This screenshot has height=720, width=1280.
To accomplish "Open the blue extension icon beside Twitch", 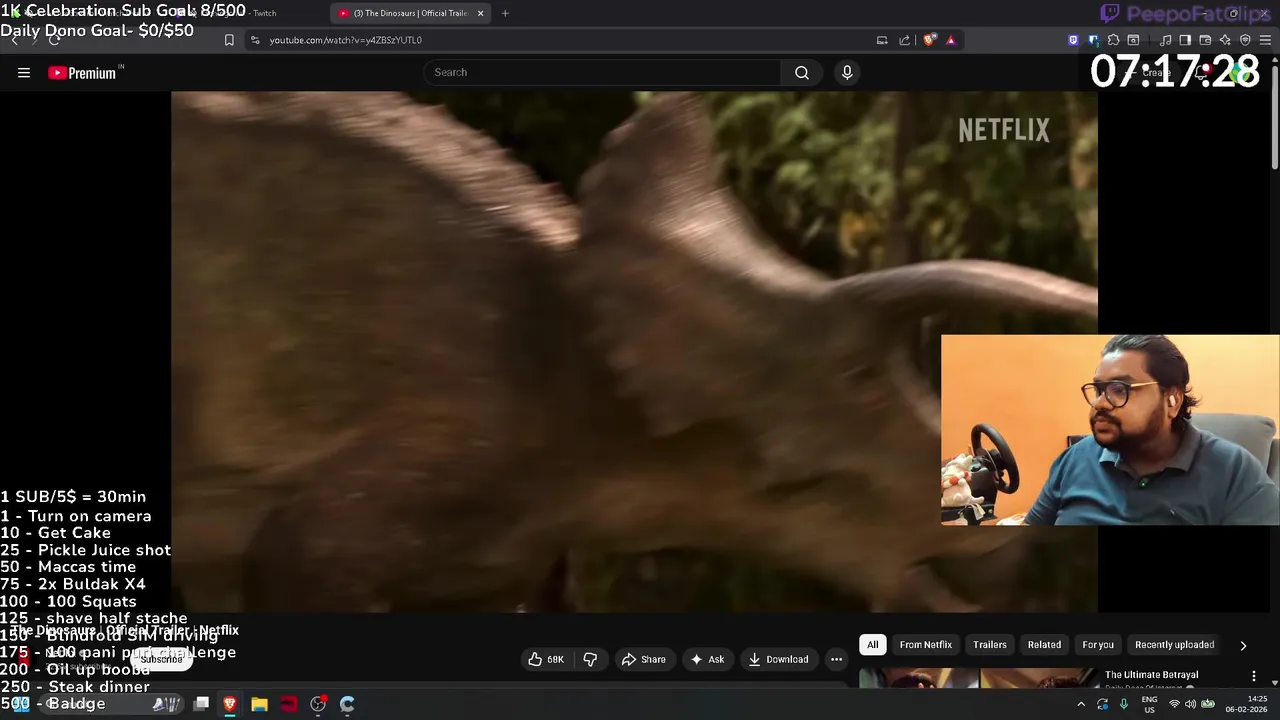I will coord(1093,40).
